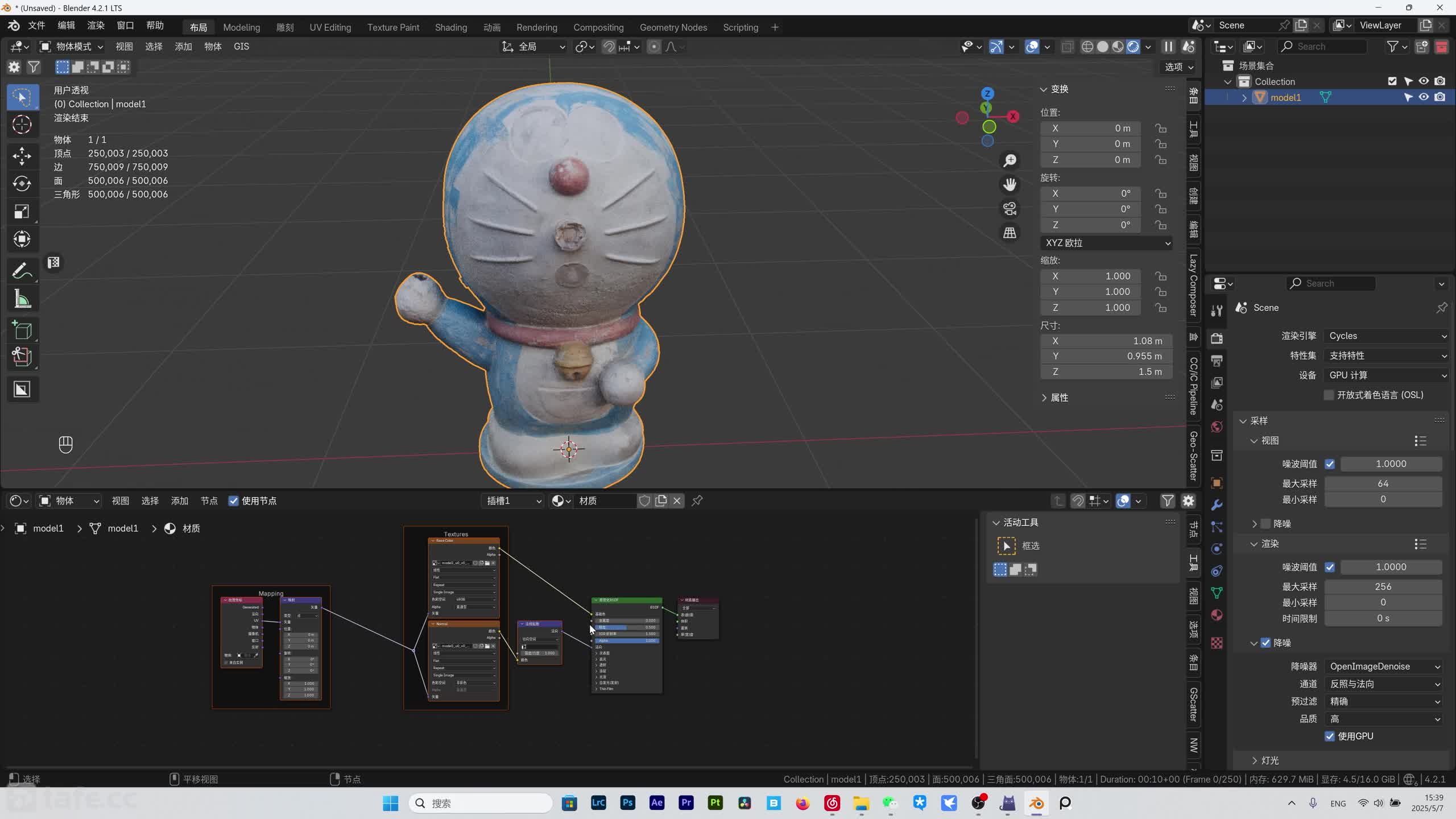Select the Add Cube tool
This screenshot has height=819, width=1456.
pos(22,330)
